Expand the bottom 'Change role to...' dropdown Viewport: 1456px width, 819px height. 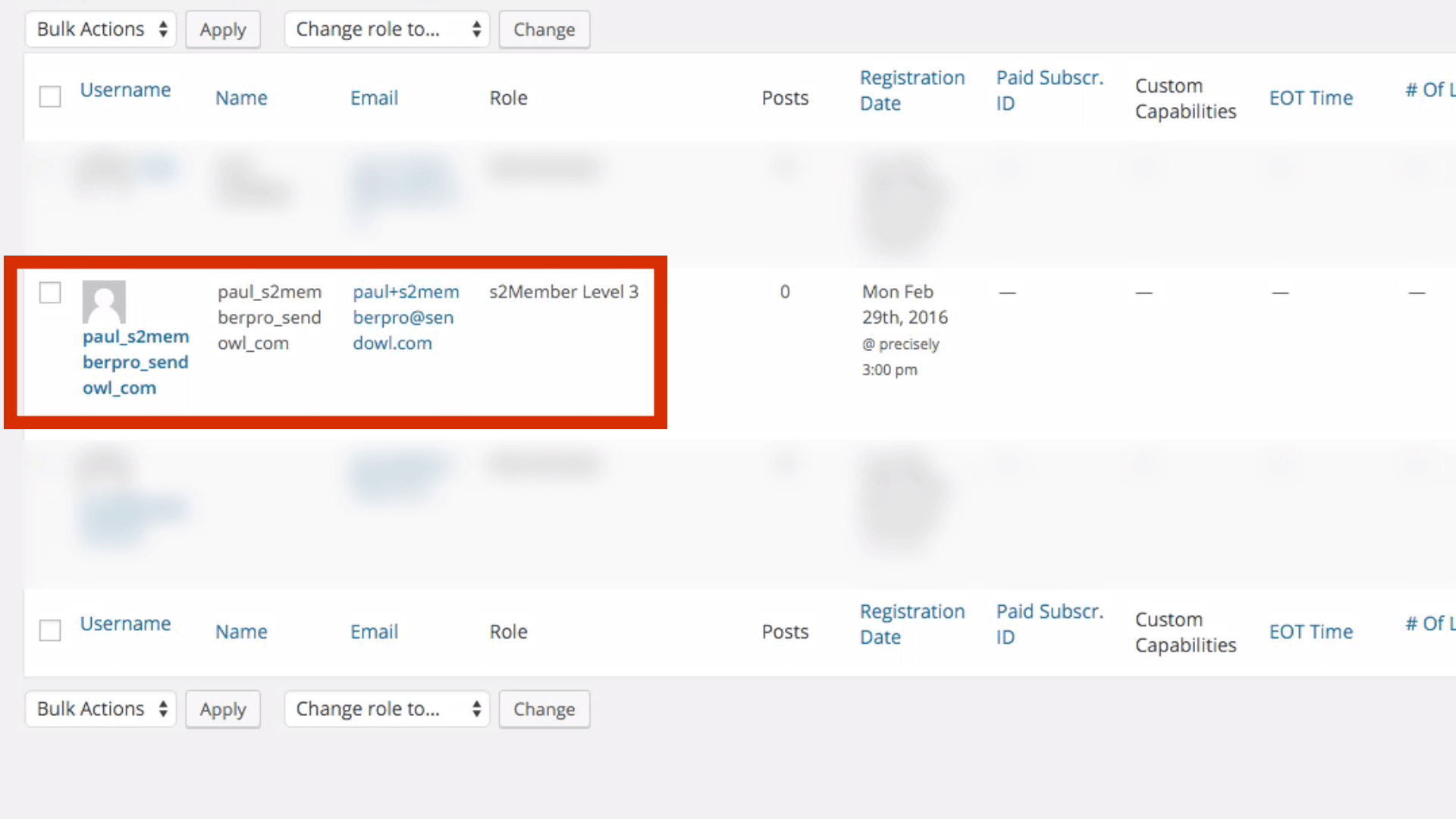387,709
